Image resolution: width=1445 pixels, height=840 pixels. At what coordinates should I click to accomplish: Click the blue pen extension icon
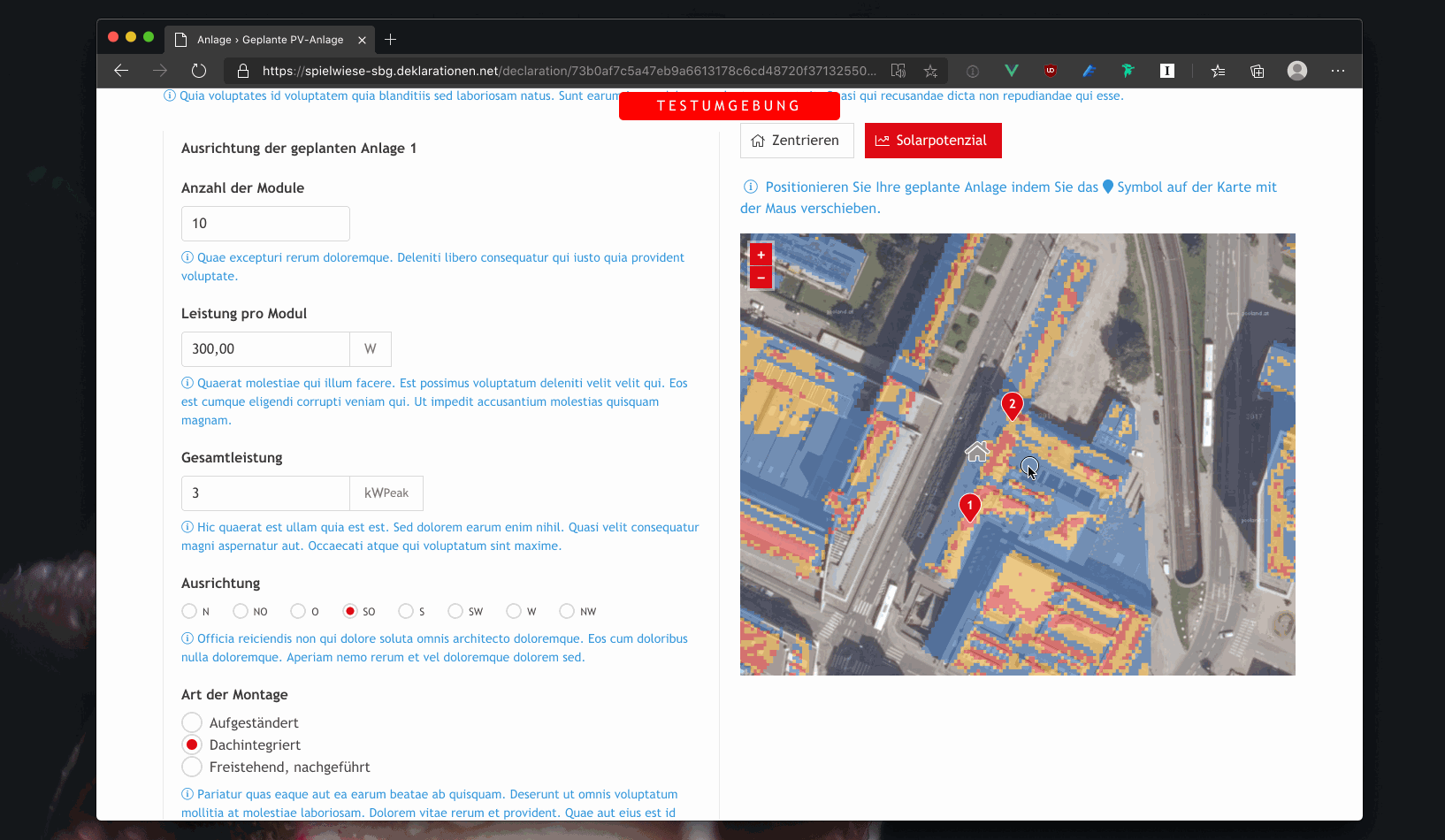(1089, 71)
